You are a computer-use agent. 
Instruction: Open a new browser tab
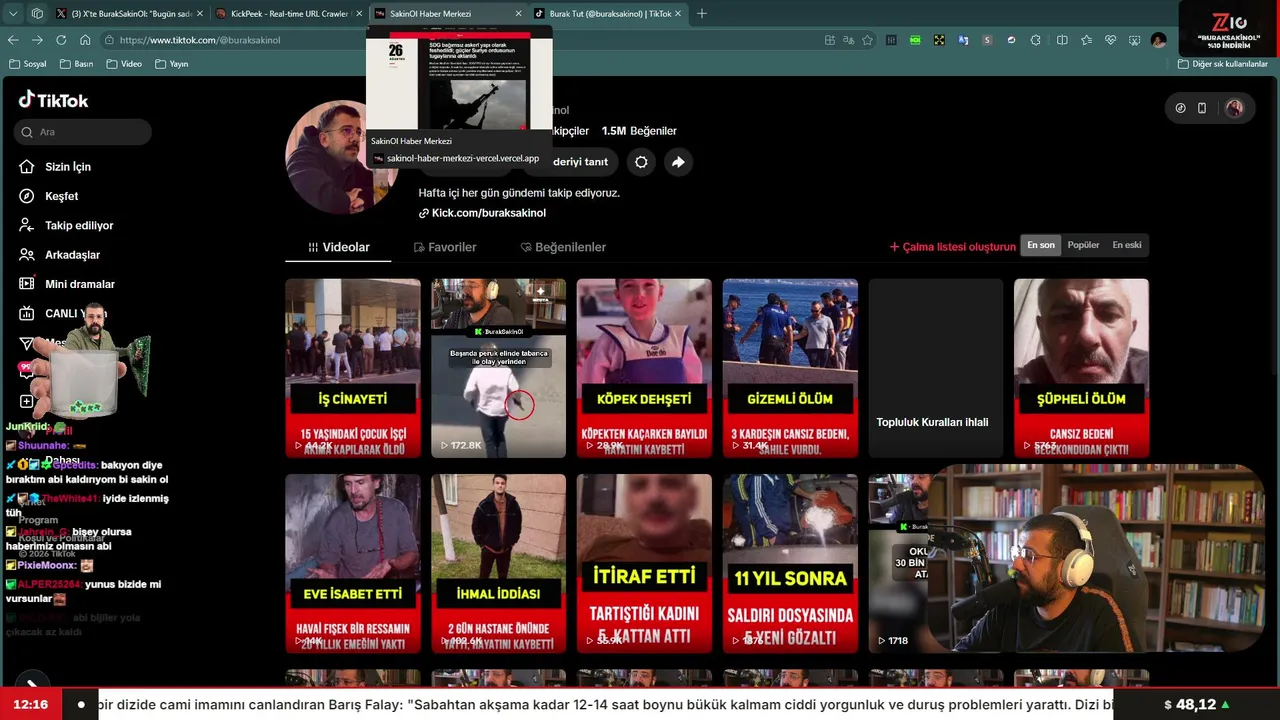(x=701, y=14)
